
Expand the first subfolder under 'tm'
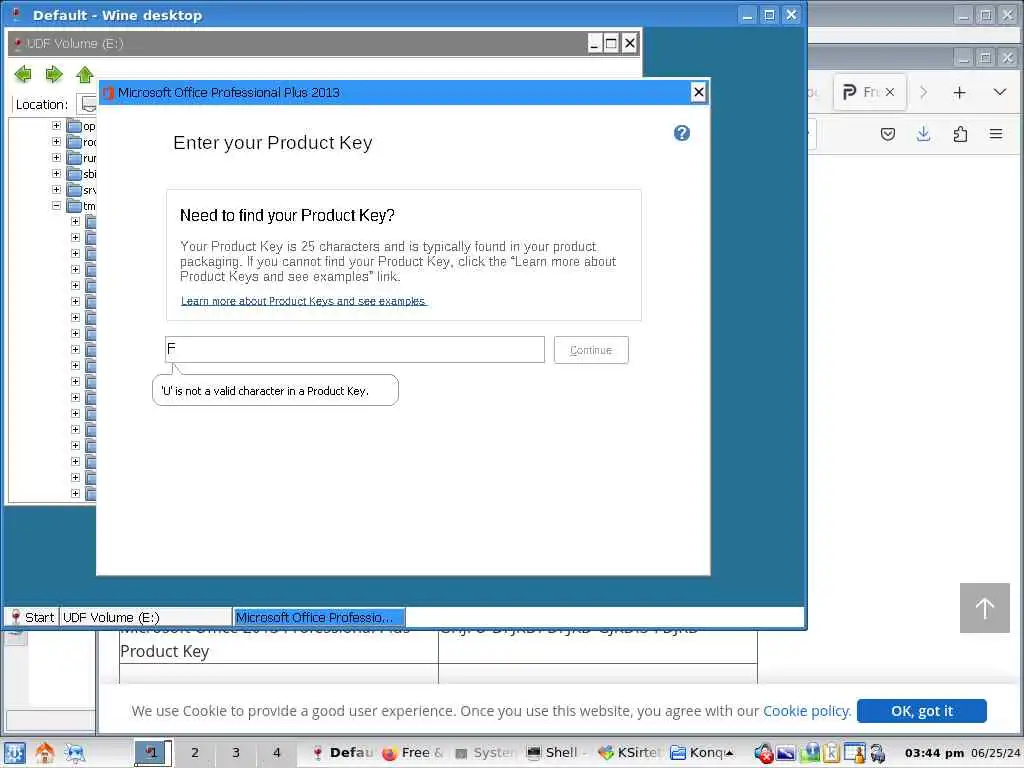click(75, 221)
